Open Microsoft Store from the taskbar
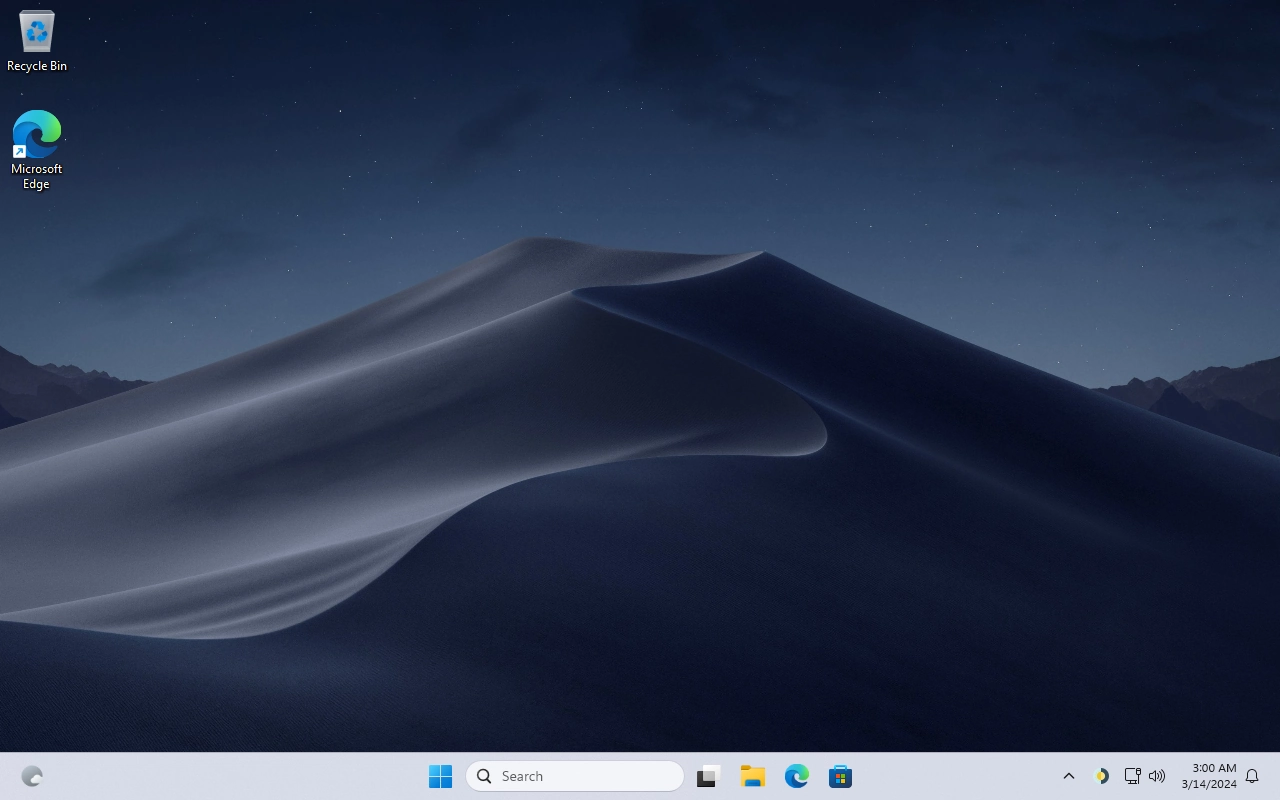 (841, 776)
